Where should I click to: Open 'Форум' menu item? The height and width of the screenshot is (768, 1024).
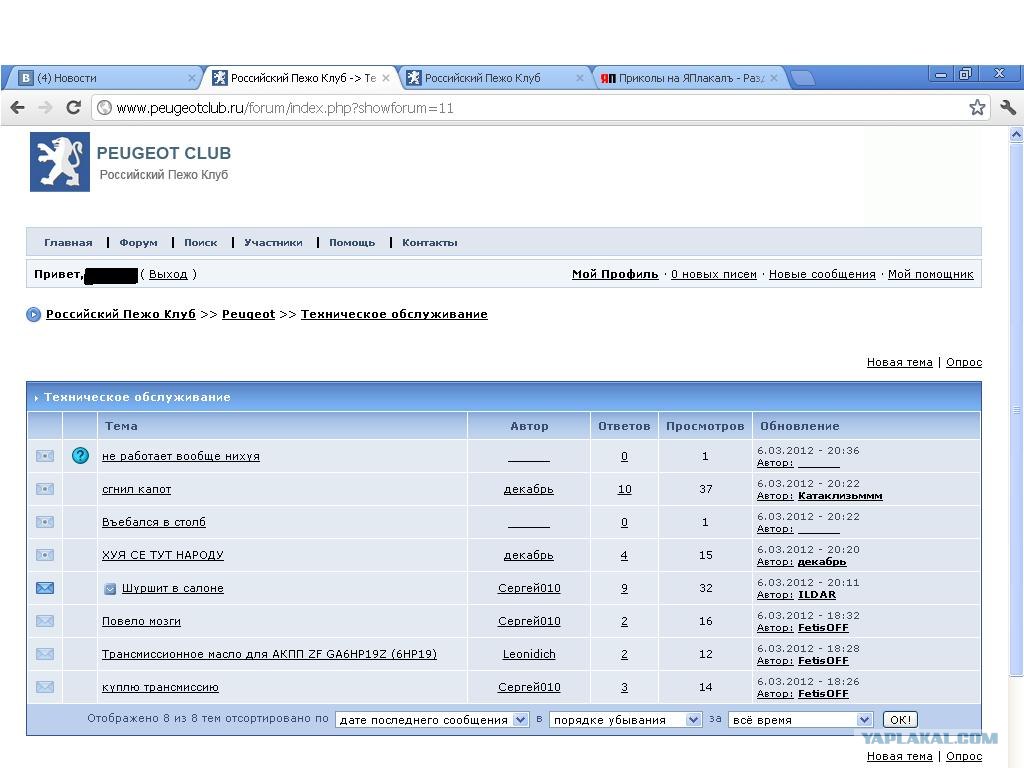pyautogui.click(x=138, y=243)
